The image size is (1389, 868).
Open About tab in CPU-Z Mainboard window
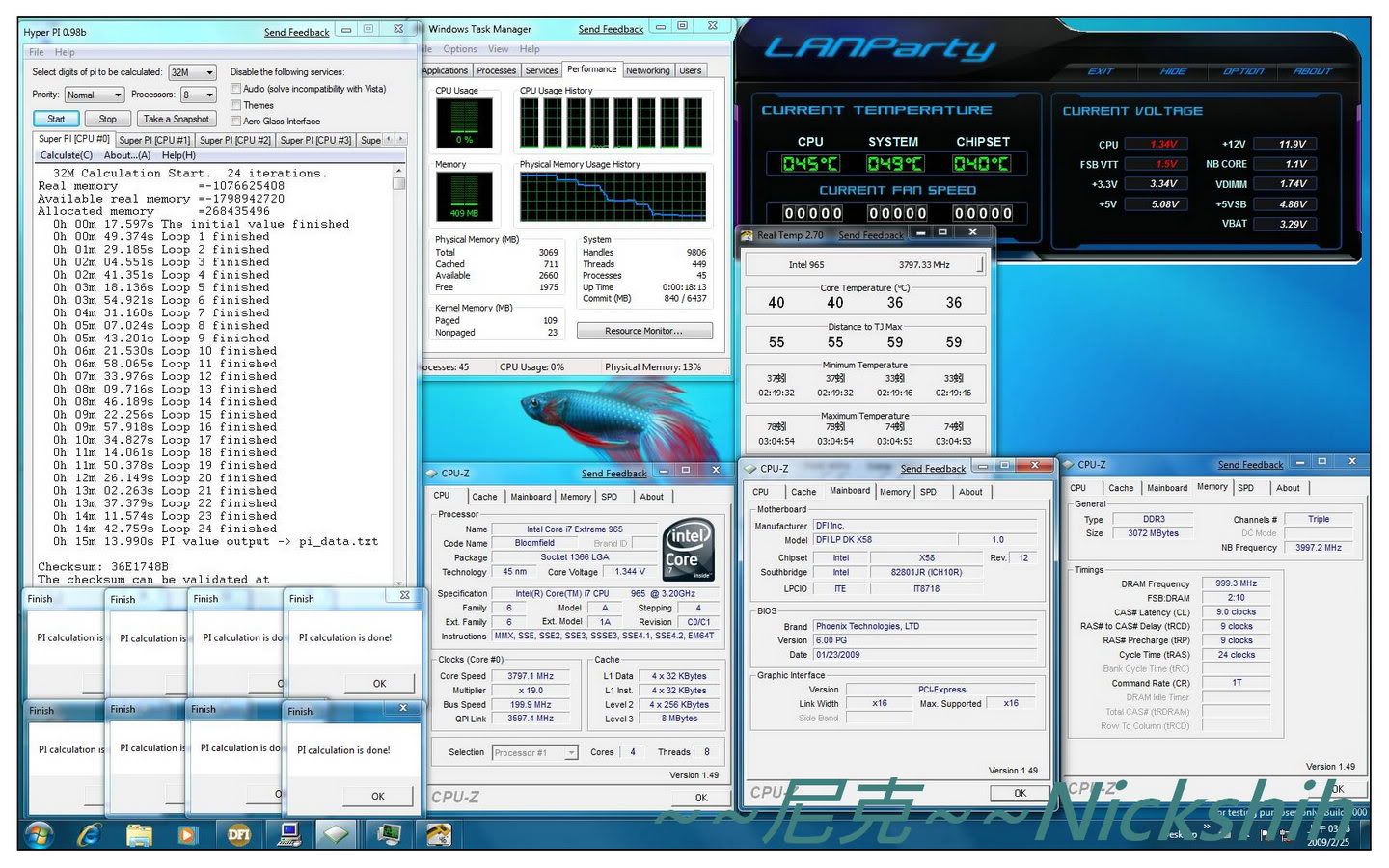[970, 492]
